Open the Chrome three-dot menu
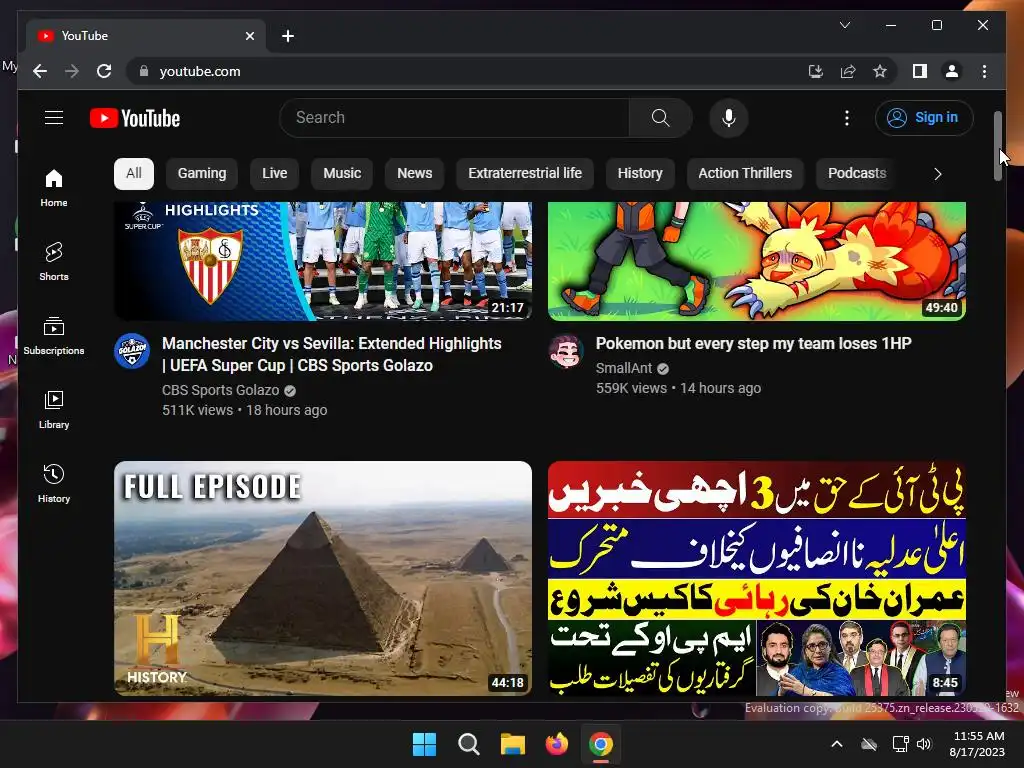 coord(984,71)
